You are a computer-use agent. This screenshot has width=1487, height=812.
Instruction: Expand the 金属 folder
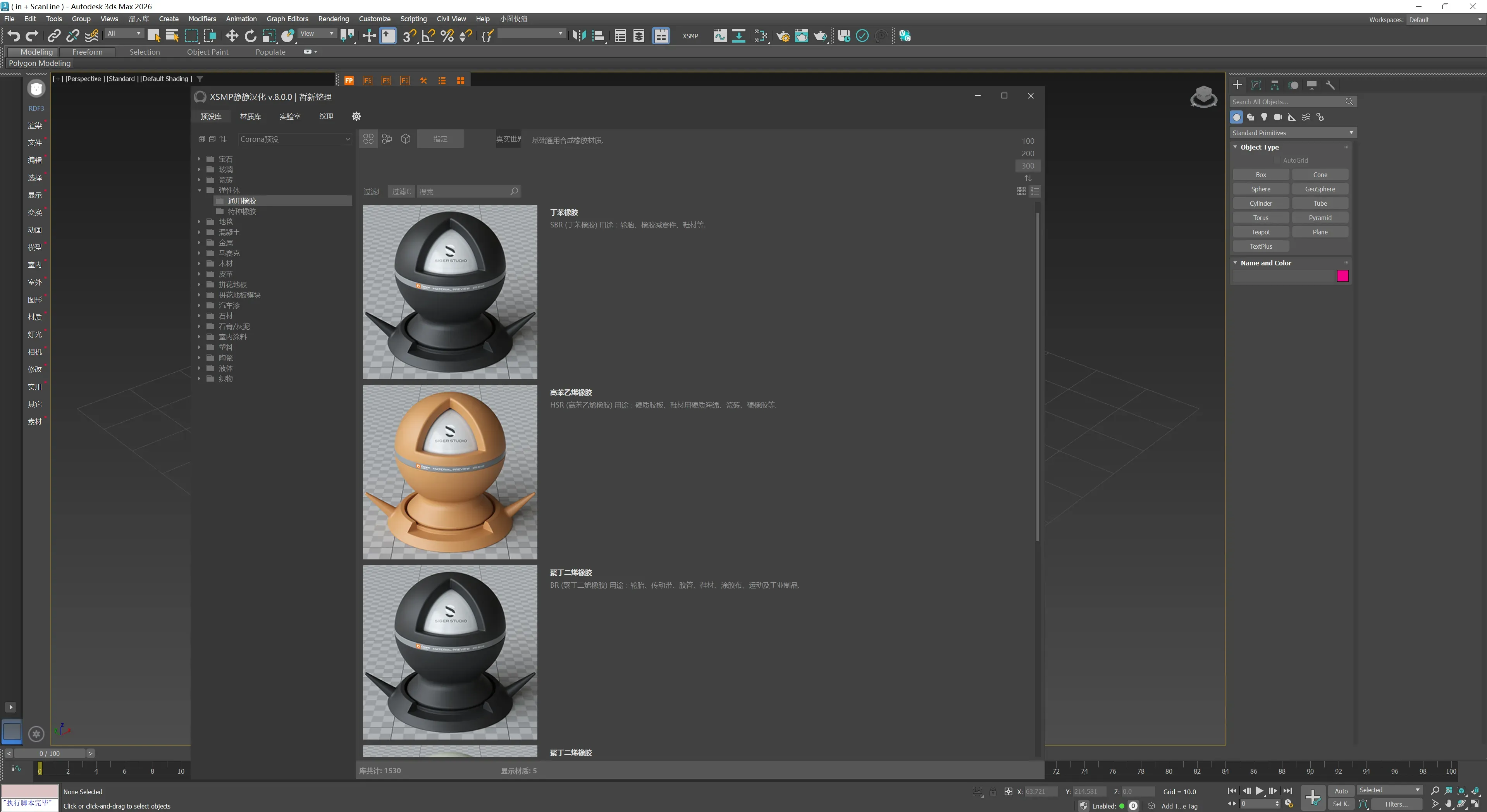click(x=199, y=243)
